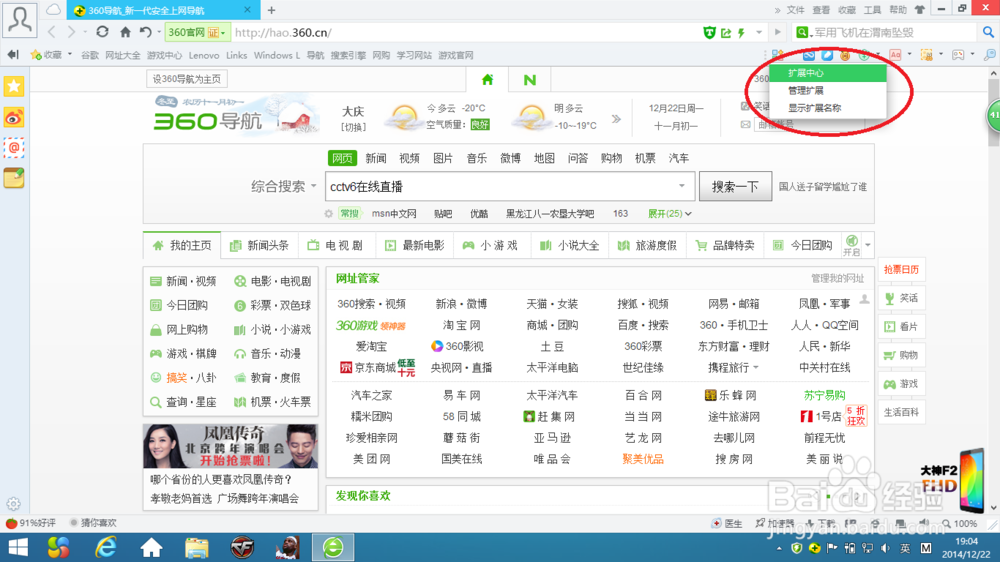Open 360 browser in Windows taskbar
The width and height of the screenshot is (1000, 562).
pos(333,547)
